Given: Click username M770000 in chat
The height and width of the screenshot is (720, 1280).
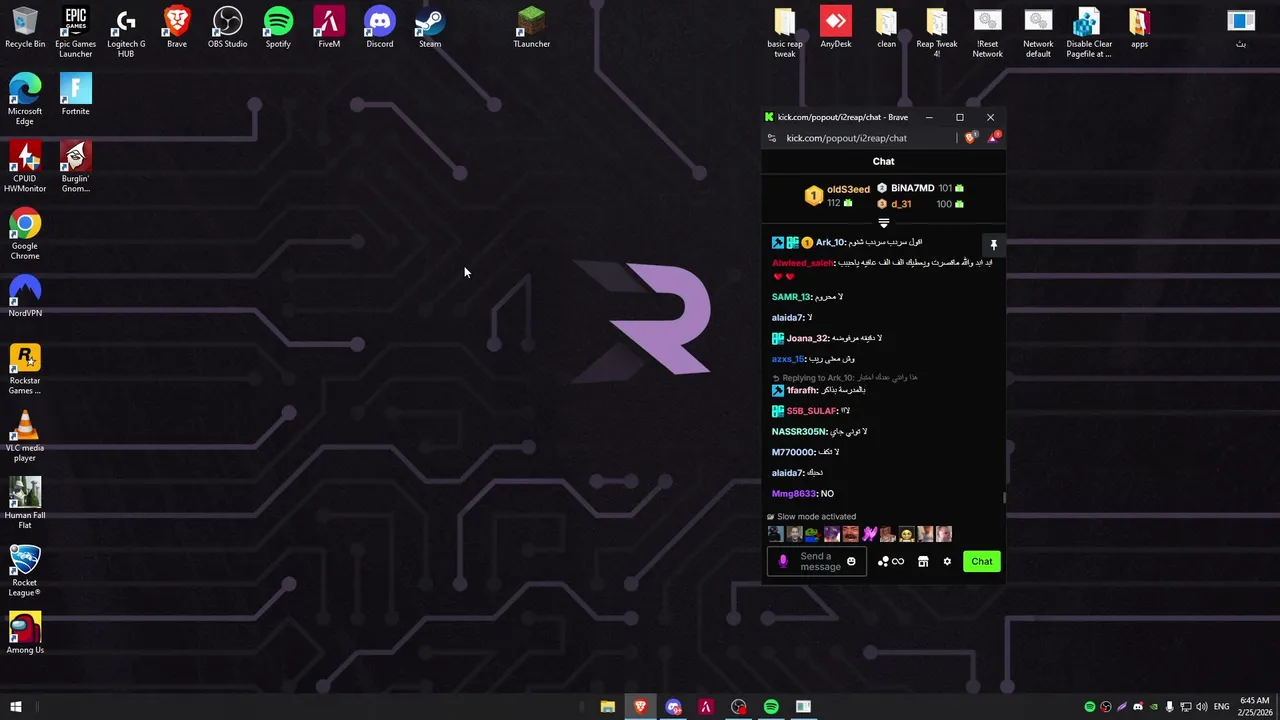Looking at the screenshot, I should coord(793,453).
